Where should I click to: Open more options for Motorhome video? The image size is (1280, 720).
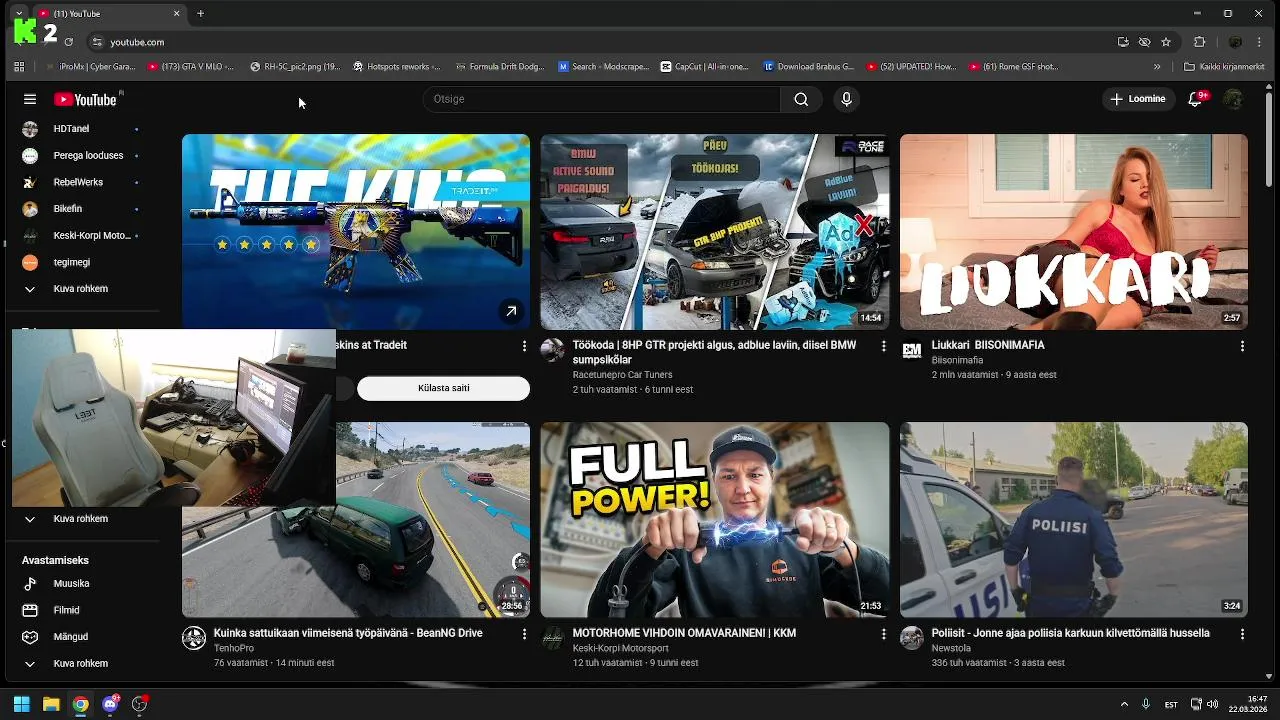[883, 634]
